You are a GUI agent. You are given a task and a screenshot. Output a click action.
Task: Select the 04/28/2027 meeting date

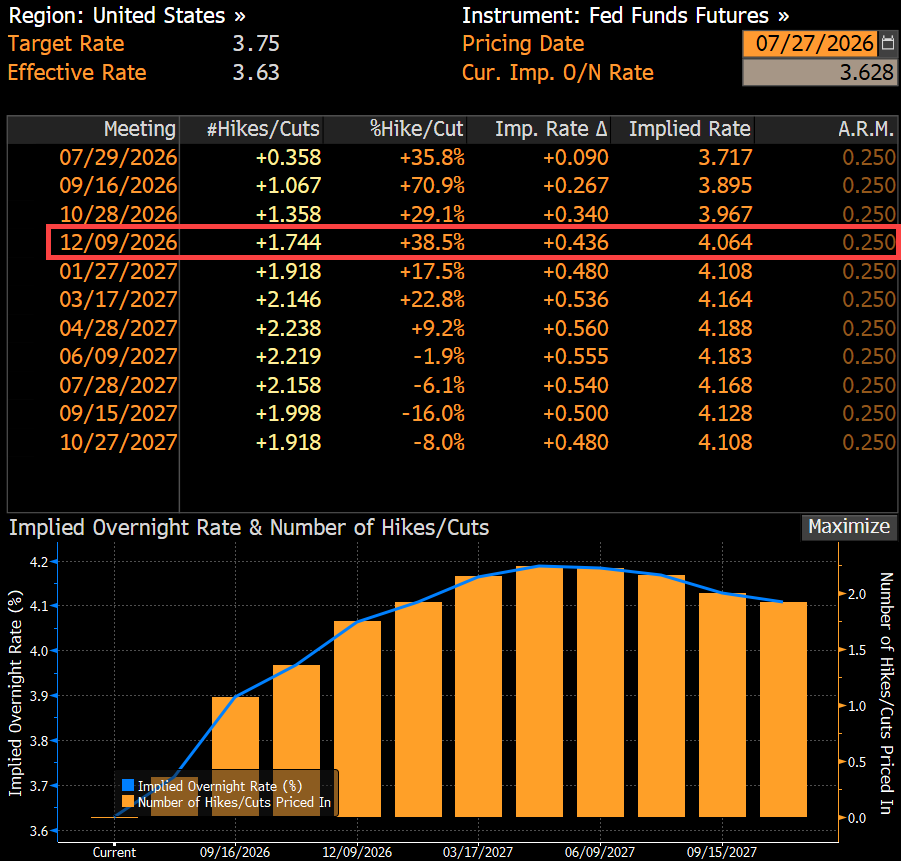118,328
